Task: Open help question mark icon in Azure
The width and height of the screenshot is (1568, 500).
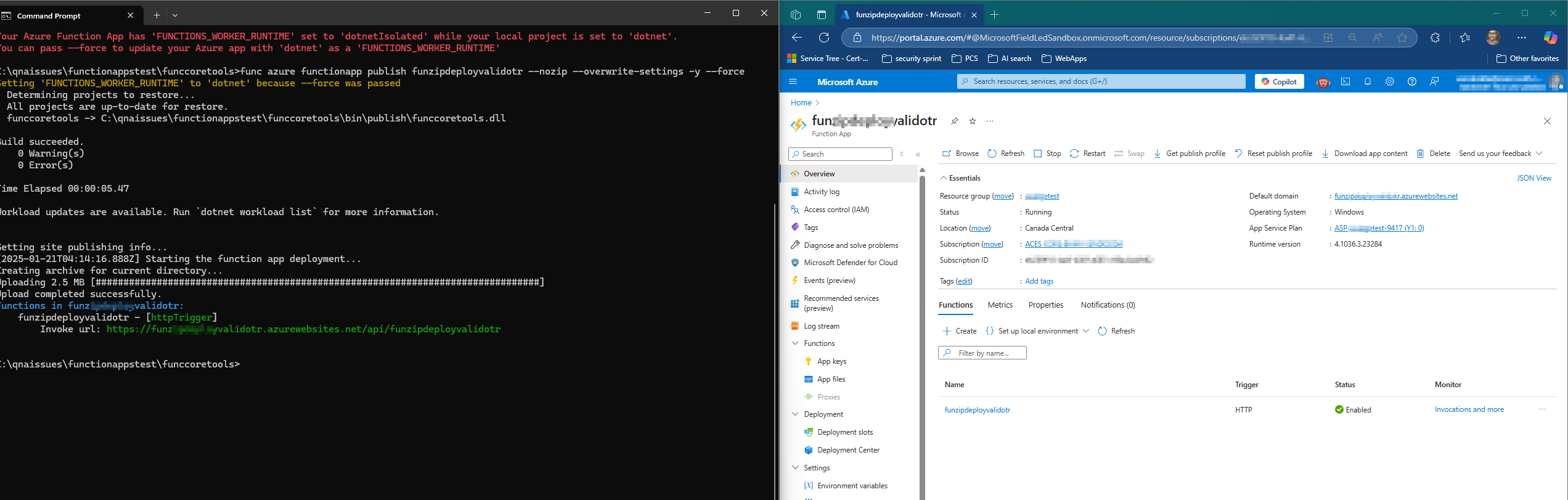Action: pyautogui.click(x=1412, y=81)
